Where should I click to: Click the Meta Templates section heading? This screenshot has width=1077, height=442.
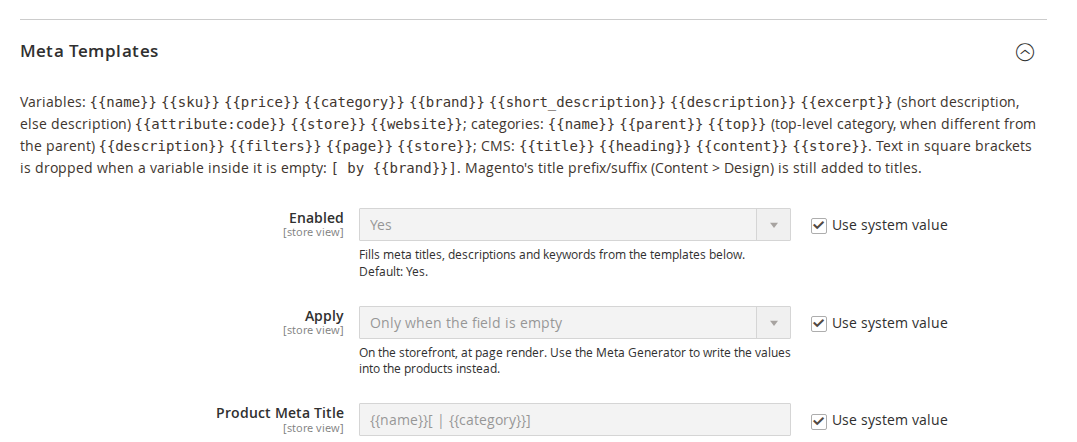pyautogui.click(x=89, y=51)
